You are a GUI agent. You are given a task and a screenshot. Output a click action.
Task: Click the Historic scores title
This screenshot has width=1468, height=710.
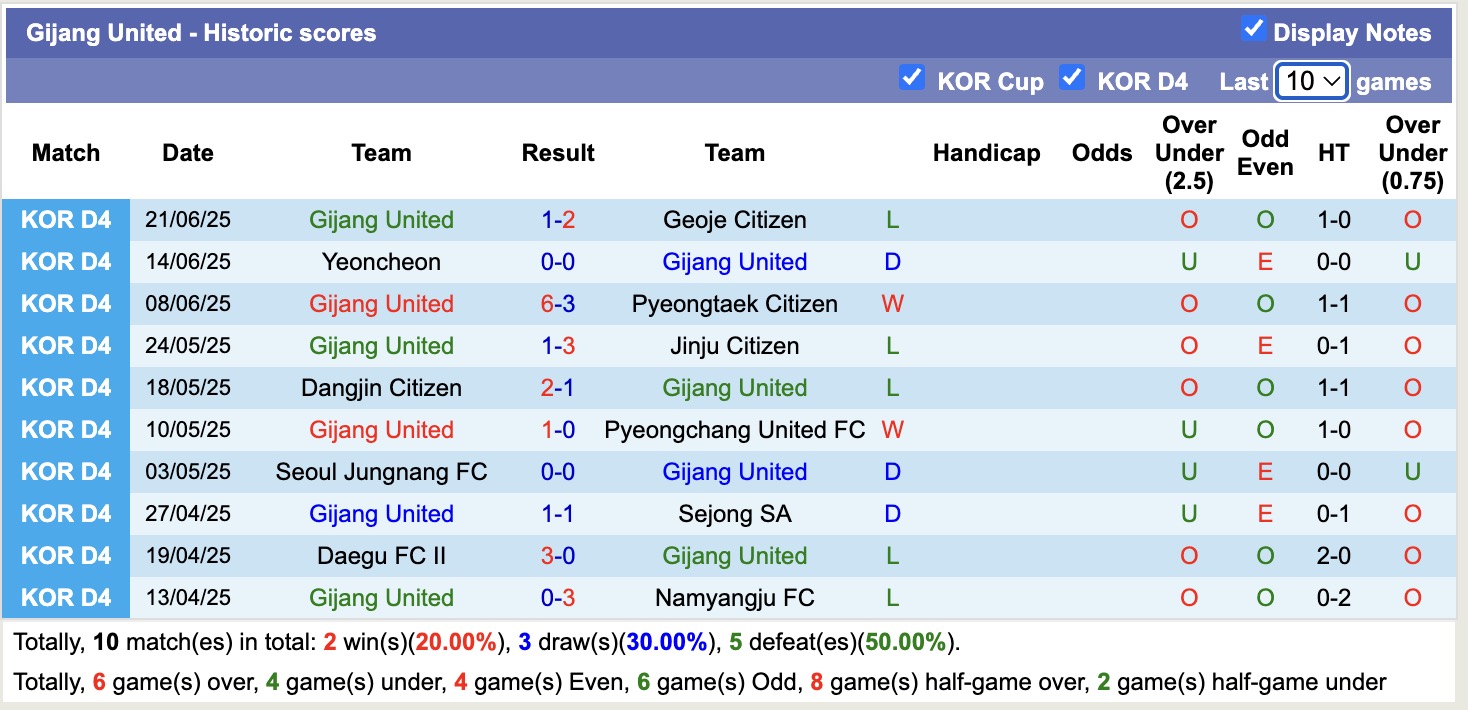200,32
